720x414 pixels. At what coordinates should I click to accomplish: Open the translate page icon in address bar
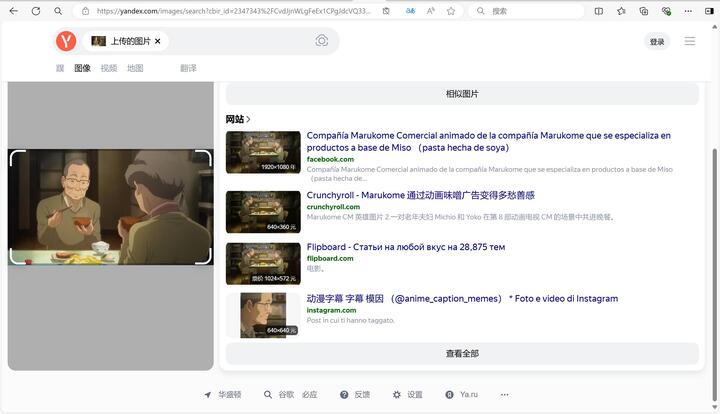pyautogui.click(x=410, y=11)
